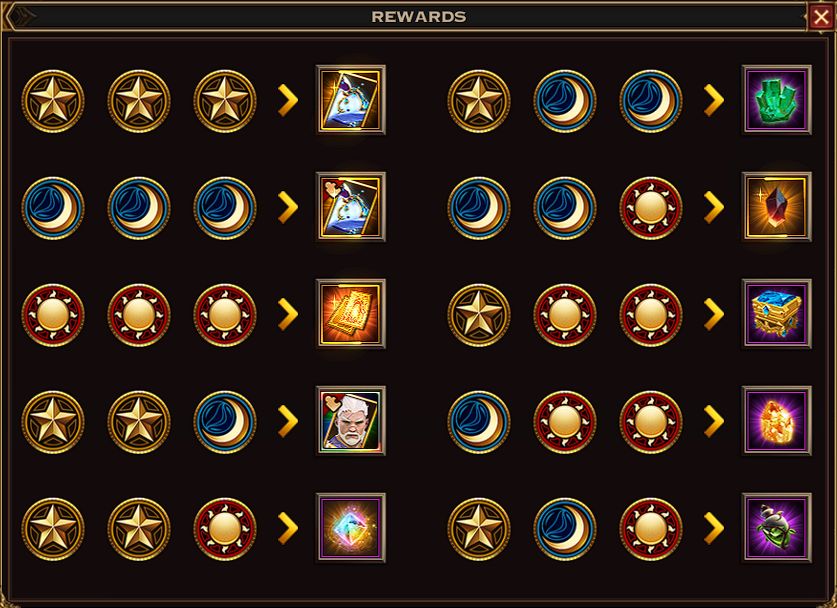Select the glowing orange crystal reward
This screenshot has width=837, height=608.
click(777, 421)
